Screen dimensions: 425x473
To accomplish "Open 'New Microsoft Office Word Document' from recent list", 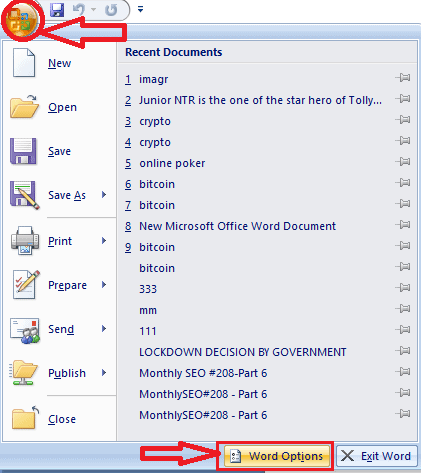I will pos(237,226).
